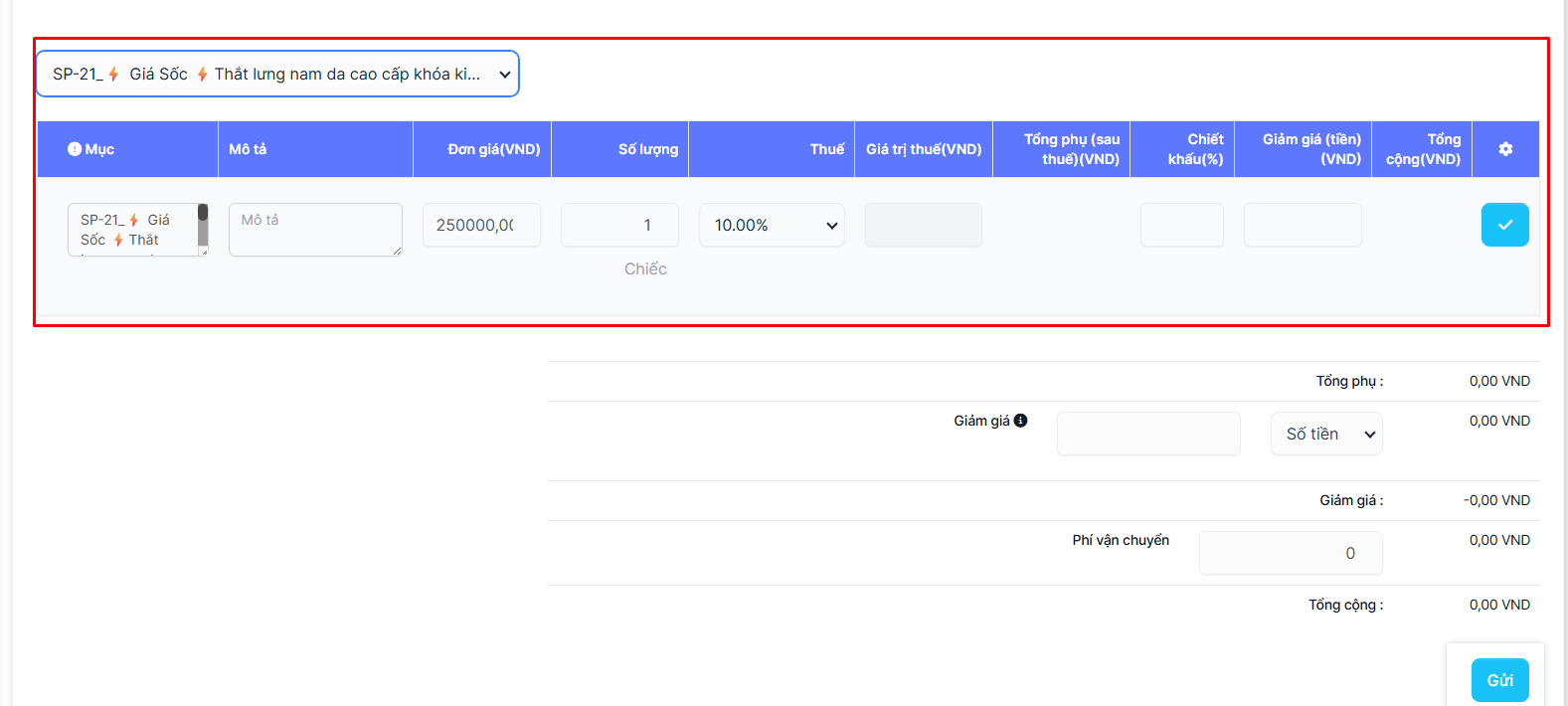Click the Chiết khấu percent input in row

coord(1181,225)
